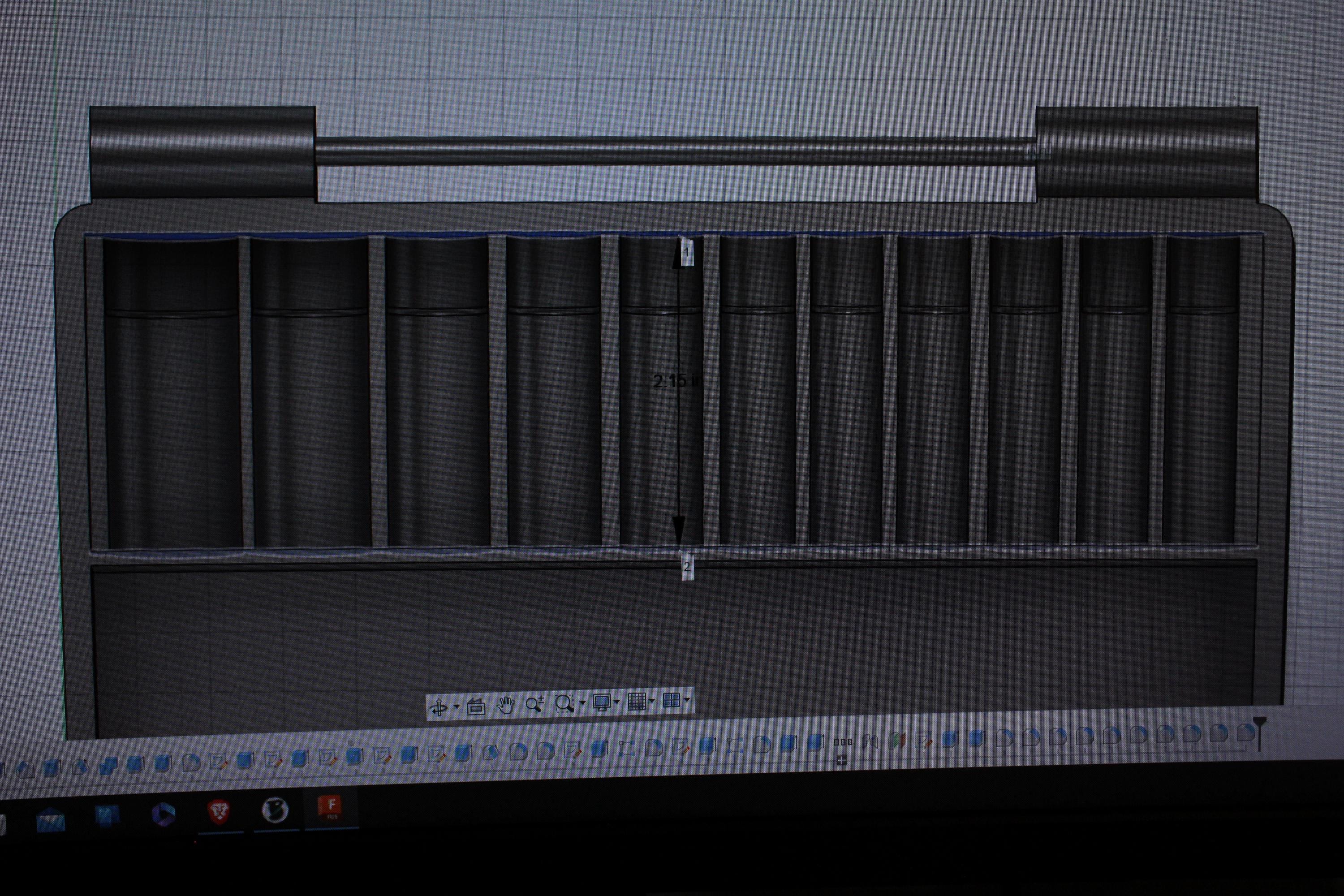Click the 2.15 in measurement label
The width and height of the screenshot is (1344, 896).
[x=676, y=381]
